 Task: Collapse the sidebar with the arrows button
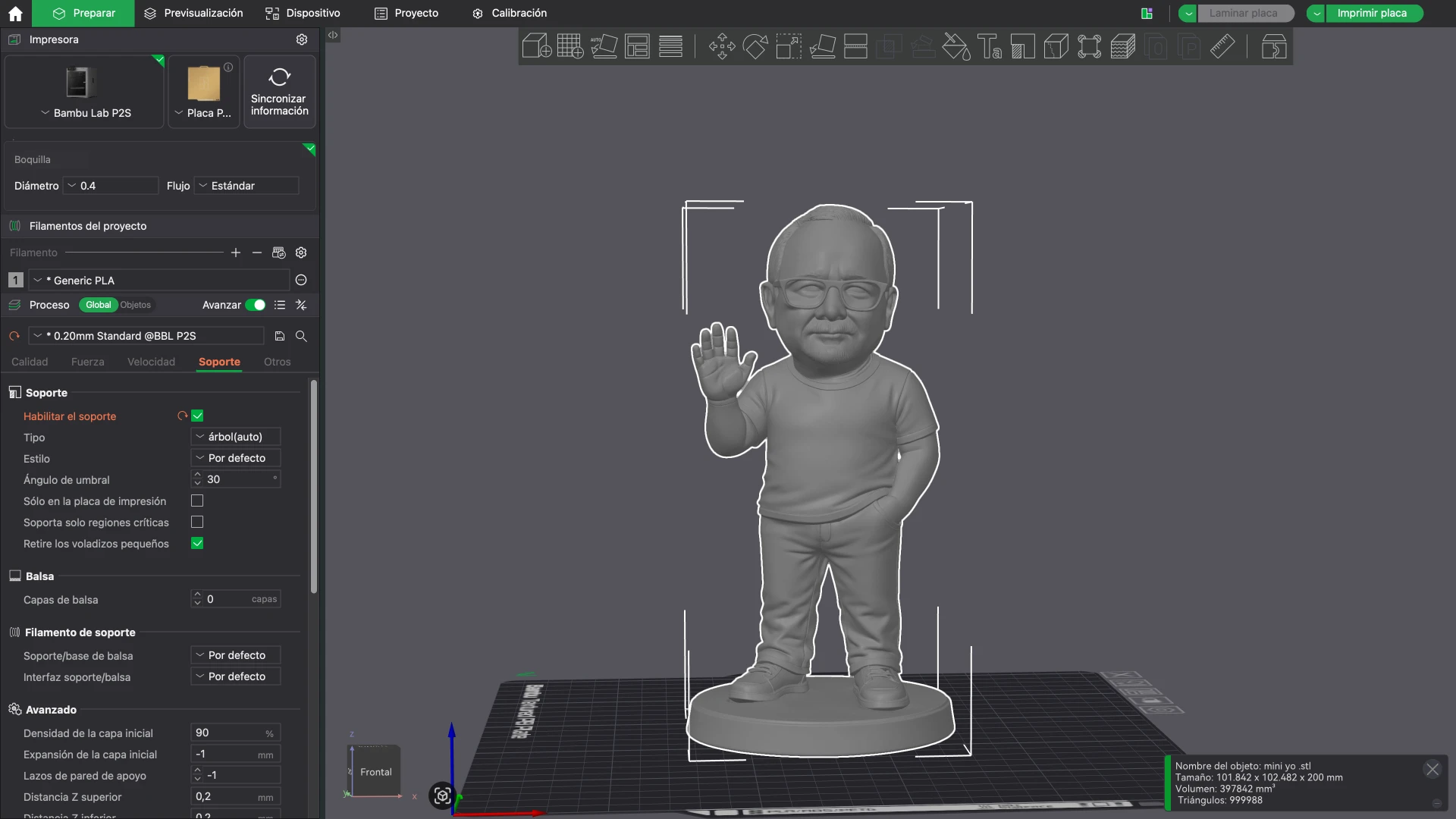point(333,35)
